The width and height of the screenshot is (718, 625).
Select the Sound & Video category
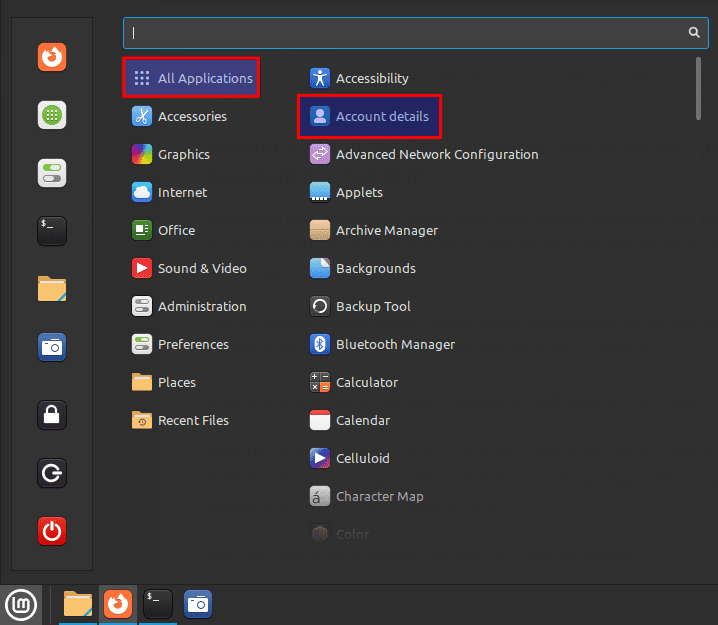click(x=191, y=268)
